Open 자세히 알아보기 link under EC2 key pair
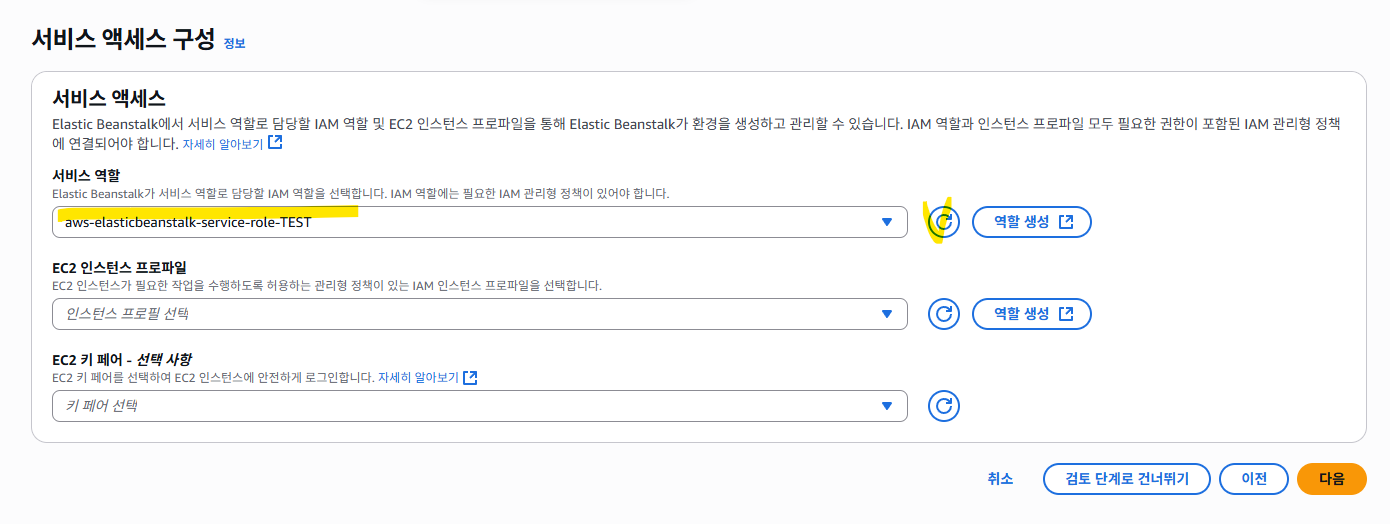The height and width of the screenshot is (524, 1390). [418, 378]
